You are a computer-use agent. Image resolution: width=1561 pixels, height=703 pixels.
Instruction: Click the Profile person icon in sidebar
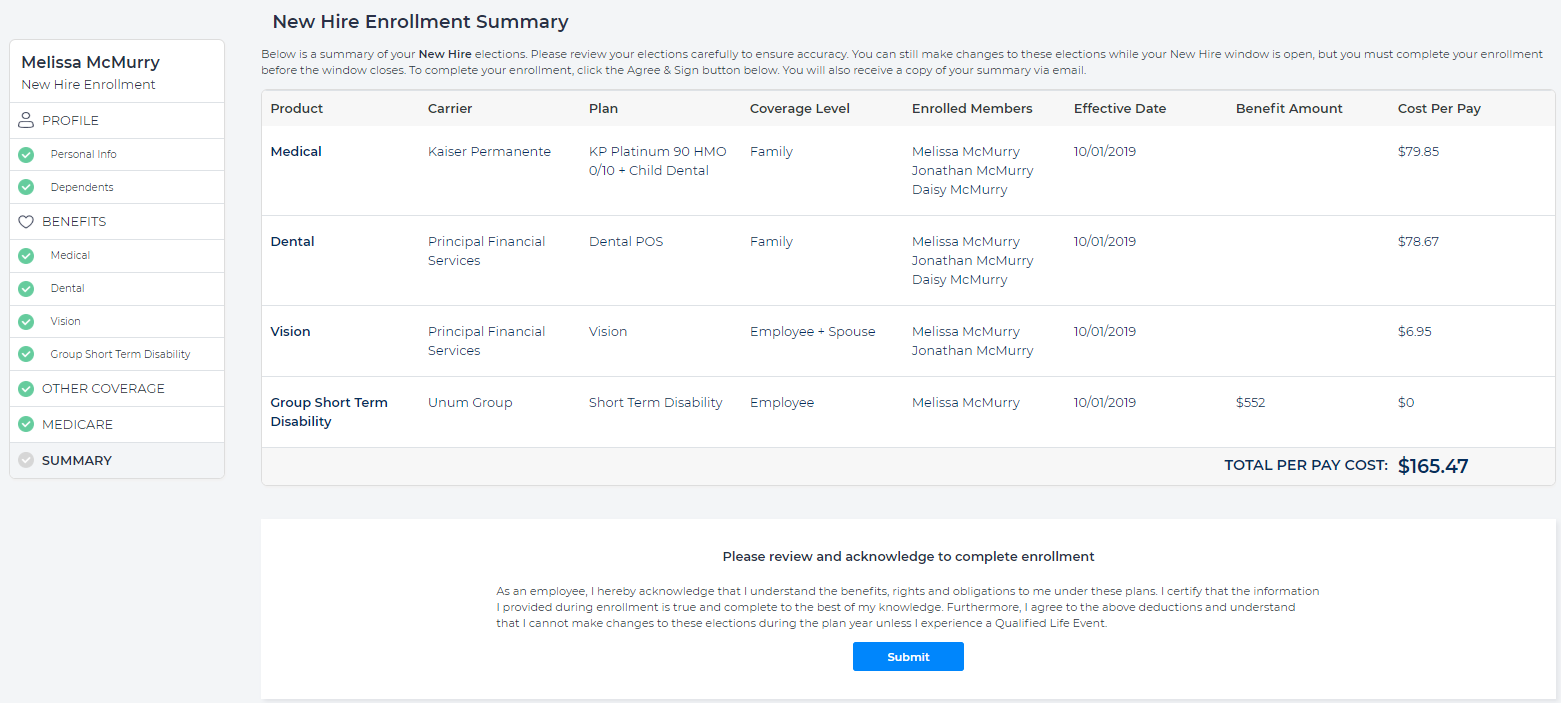click(x=26, y=121)
